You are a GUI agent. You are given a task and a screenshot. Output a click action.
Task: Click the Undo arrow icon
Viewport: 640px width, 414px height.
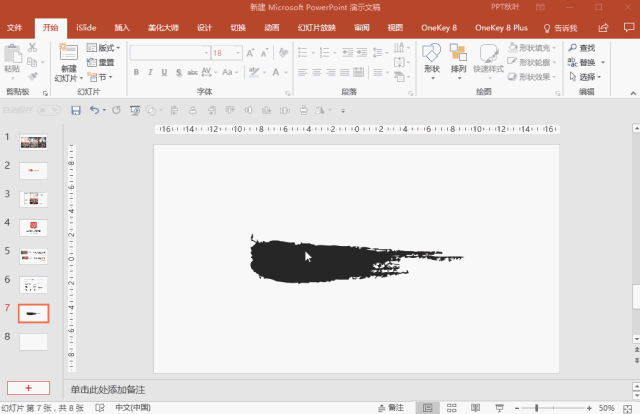pyautogui.click(x=94, y=110)
